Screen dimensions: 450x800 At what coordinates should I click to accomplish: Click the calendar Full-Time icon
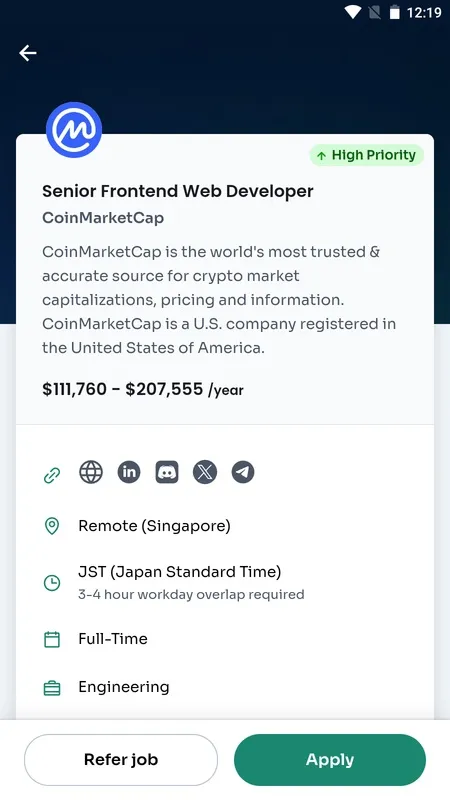[x=52, y=639]
